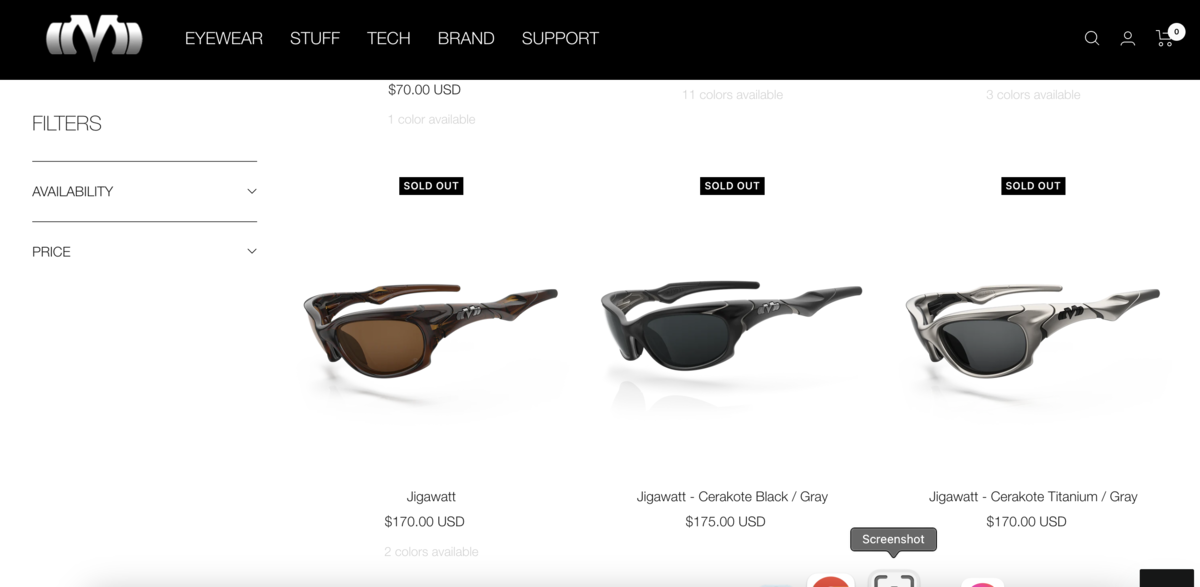The height and width of the screenshot is (587, 1200).
Task: Click the Screenshot capture dock icon
Action: click(893, 579)
